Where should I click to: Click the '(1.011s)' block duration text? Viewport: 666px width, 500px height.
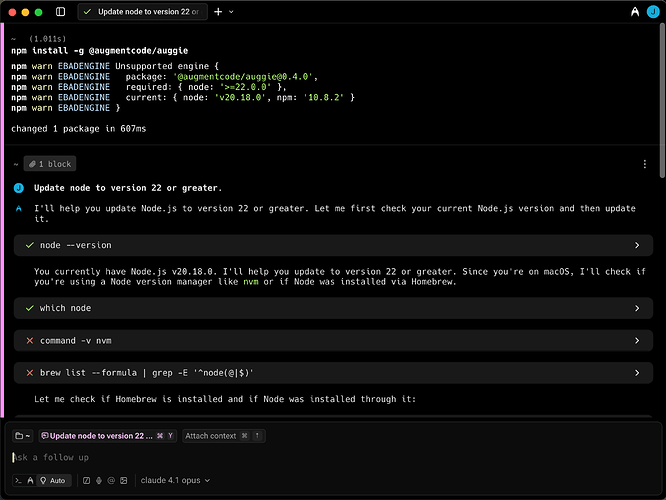pyautogui.click(x=47, y=39)
